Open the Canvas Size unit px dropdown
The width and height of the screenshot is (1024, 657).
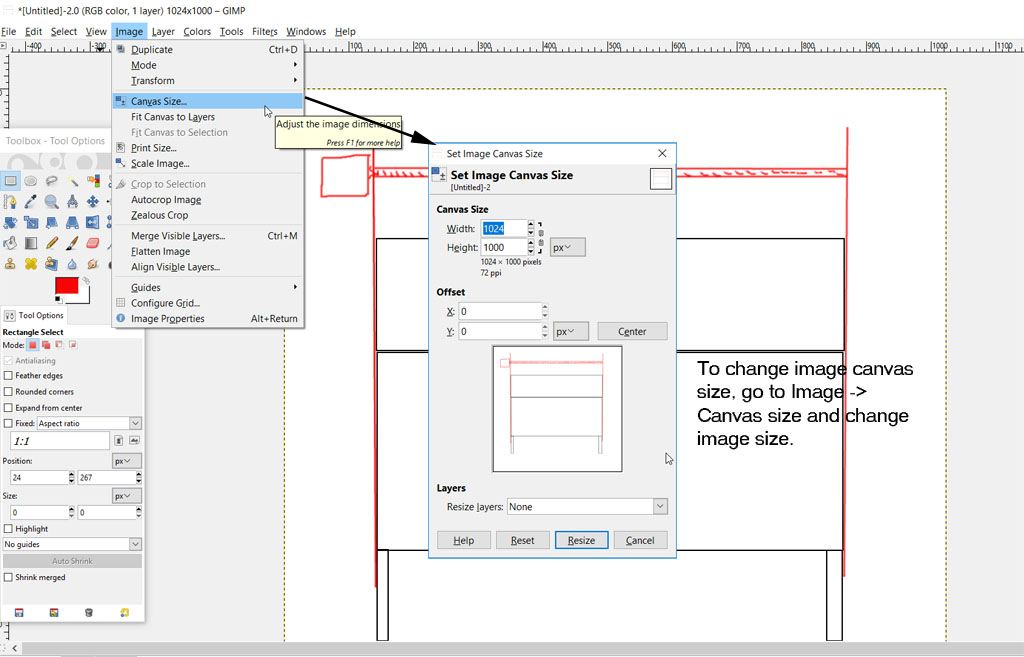click(x=568, y=248)
